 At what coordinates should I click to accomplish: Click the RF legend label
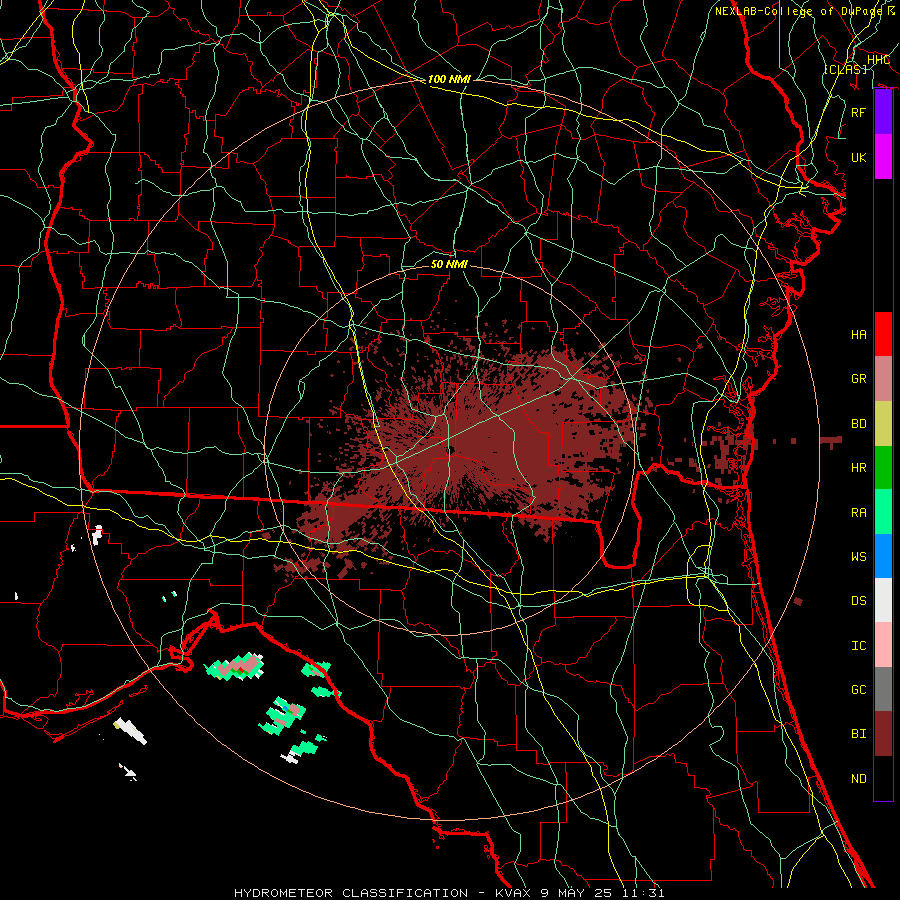click(859, 112)
